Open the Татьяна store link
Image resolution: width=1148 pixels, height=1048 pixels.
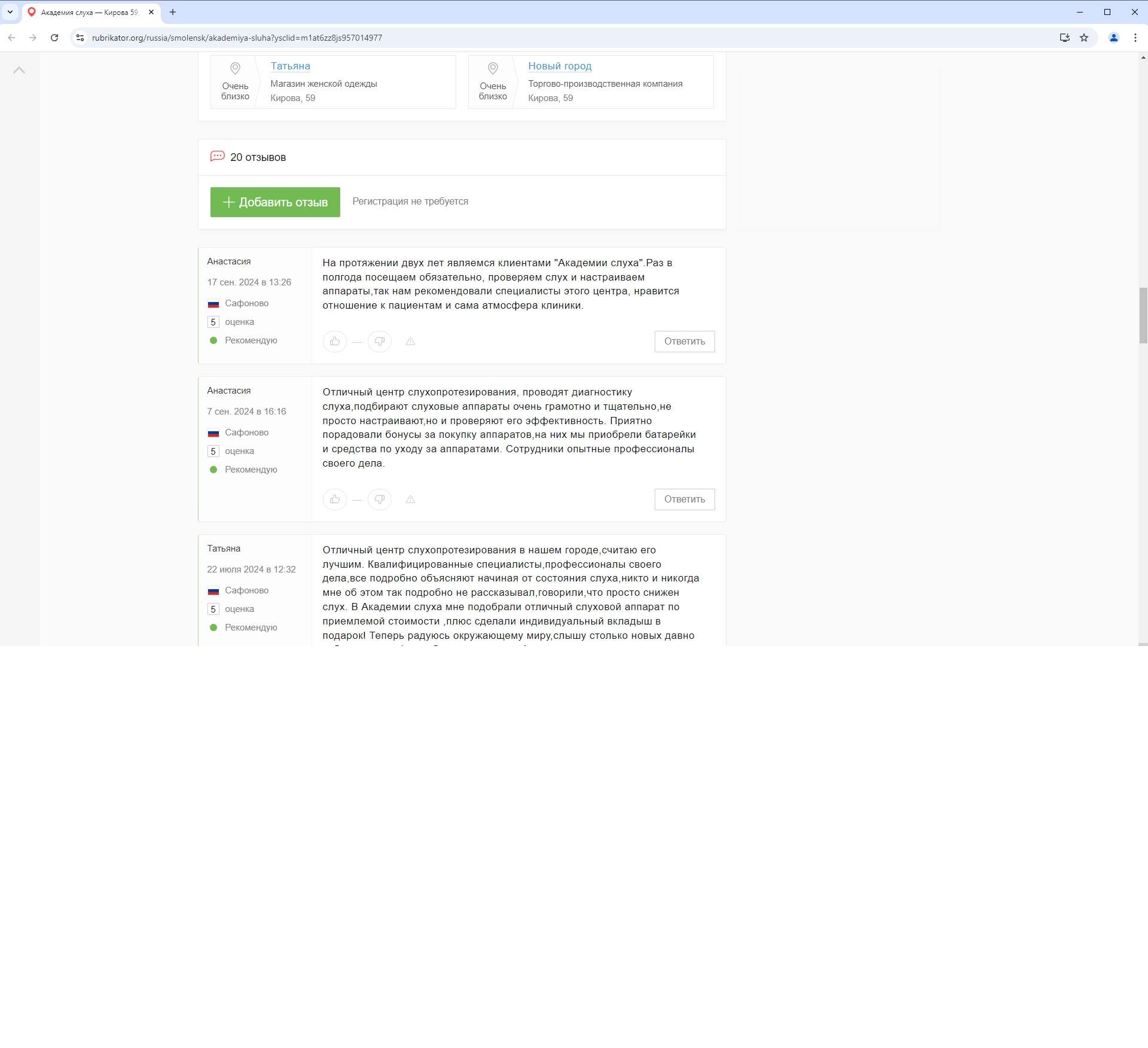pyautogui.click(x=290, y=66)
